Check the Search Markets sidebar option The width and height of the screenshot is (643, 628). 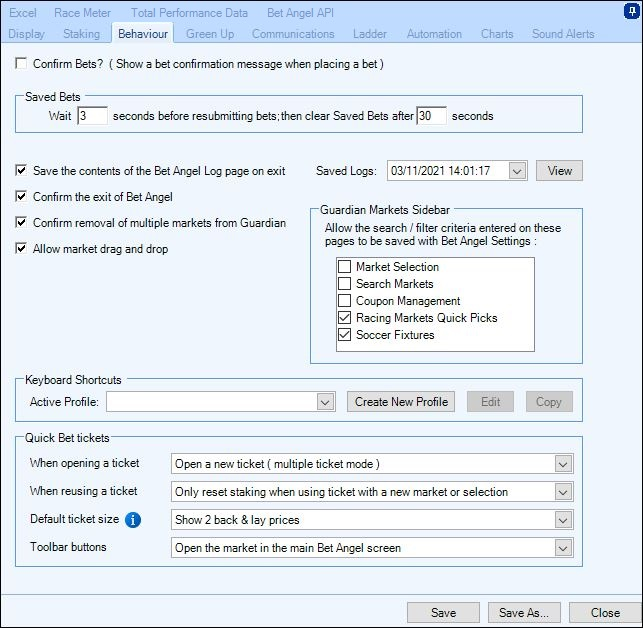(344, 283)
